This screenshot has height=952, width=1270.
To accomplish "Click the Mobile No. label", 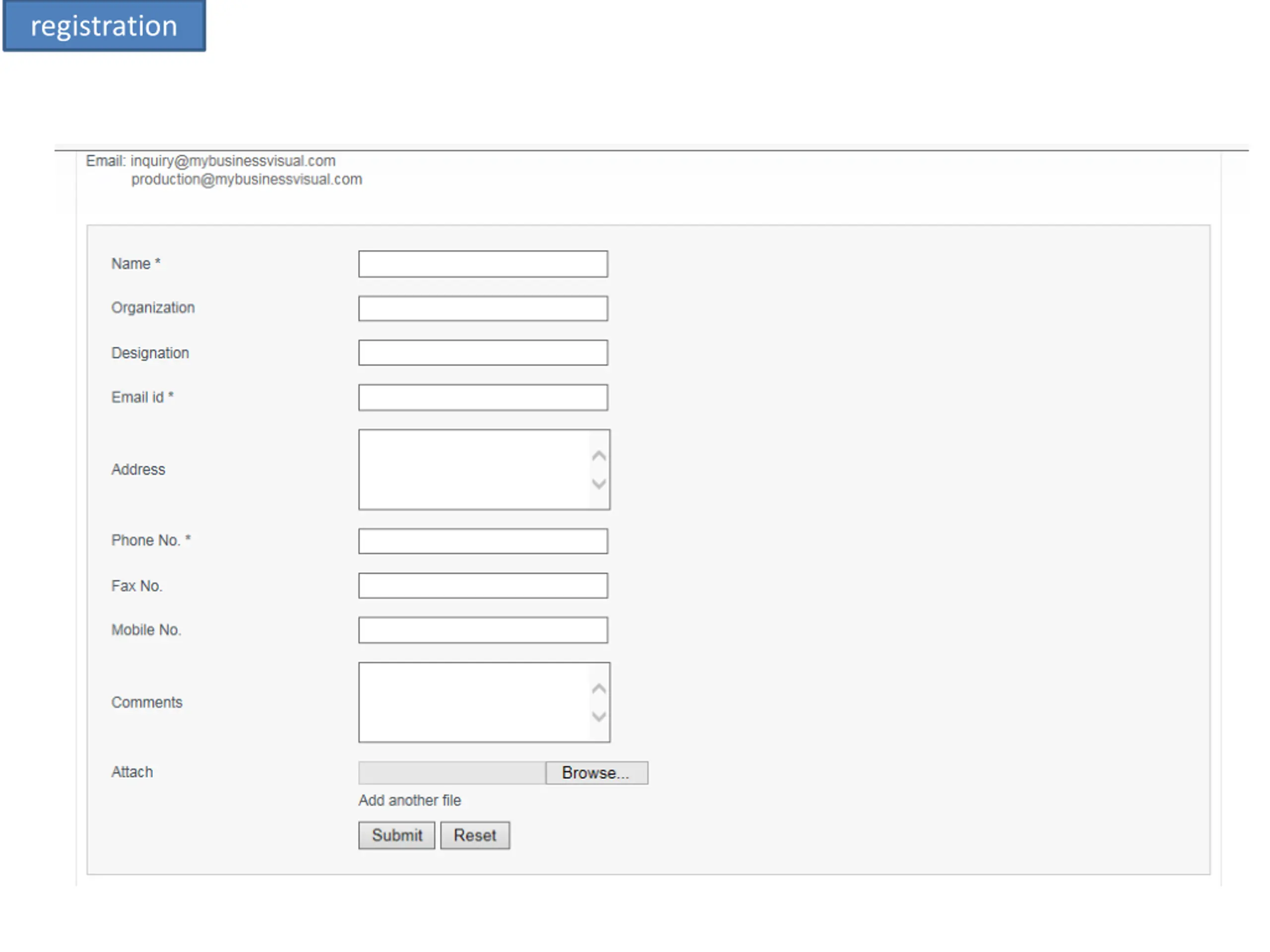I will pyautogui.click(x=146, y=630).
